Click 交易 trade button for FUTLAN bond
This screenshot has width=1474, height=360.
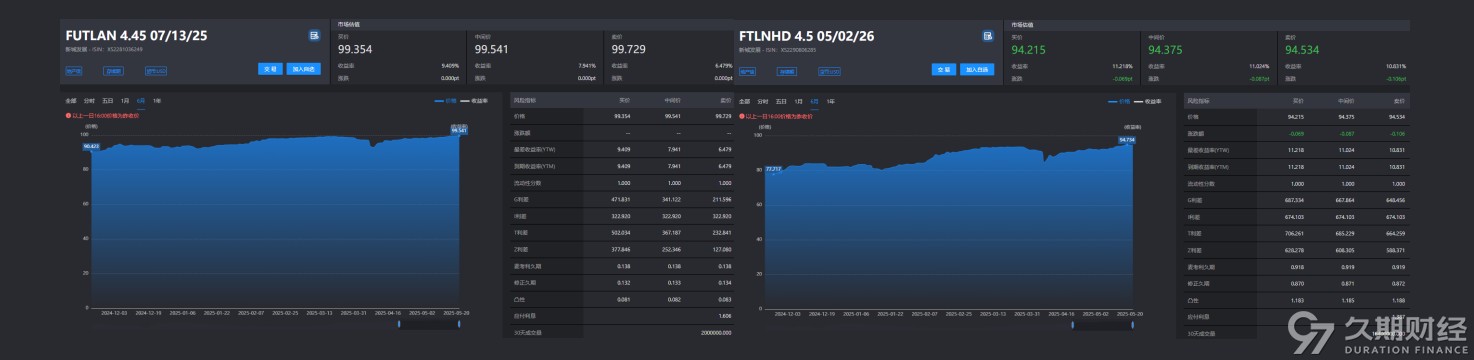pyautogui.click(x=270, y=70)
